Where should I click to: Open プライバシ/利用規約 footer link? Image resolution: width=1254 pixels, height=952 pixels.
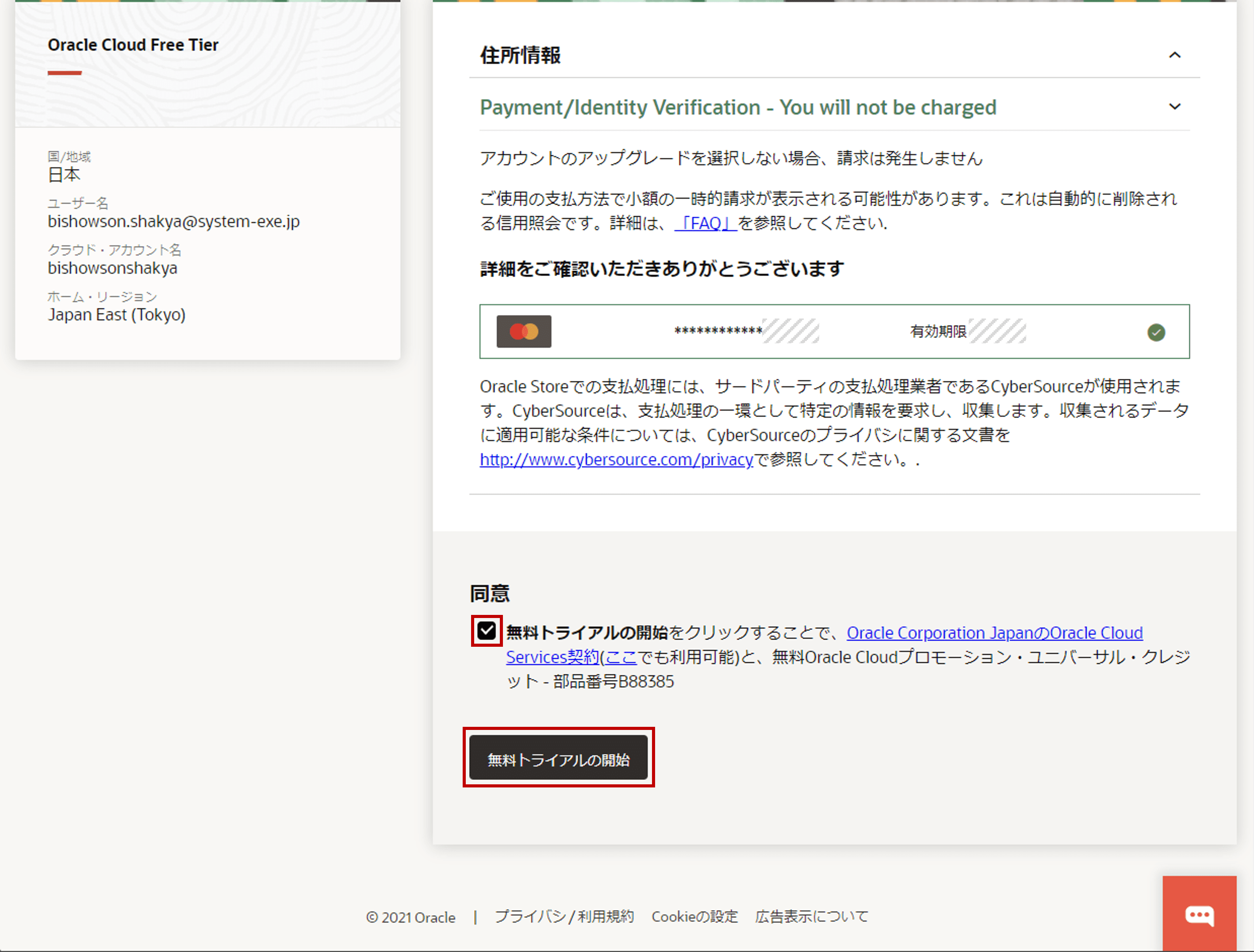tap(564, 917)
